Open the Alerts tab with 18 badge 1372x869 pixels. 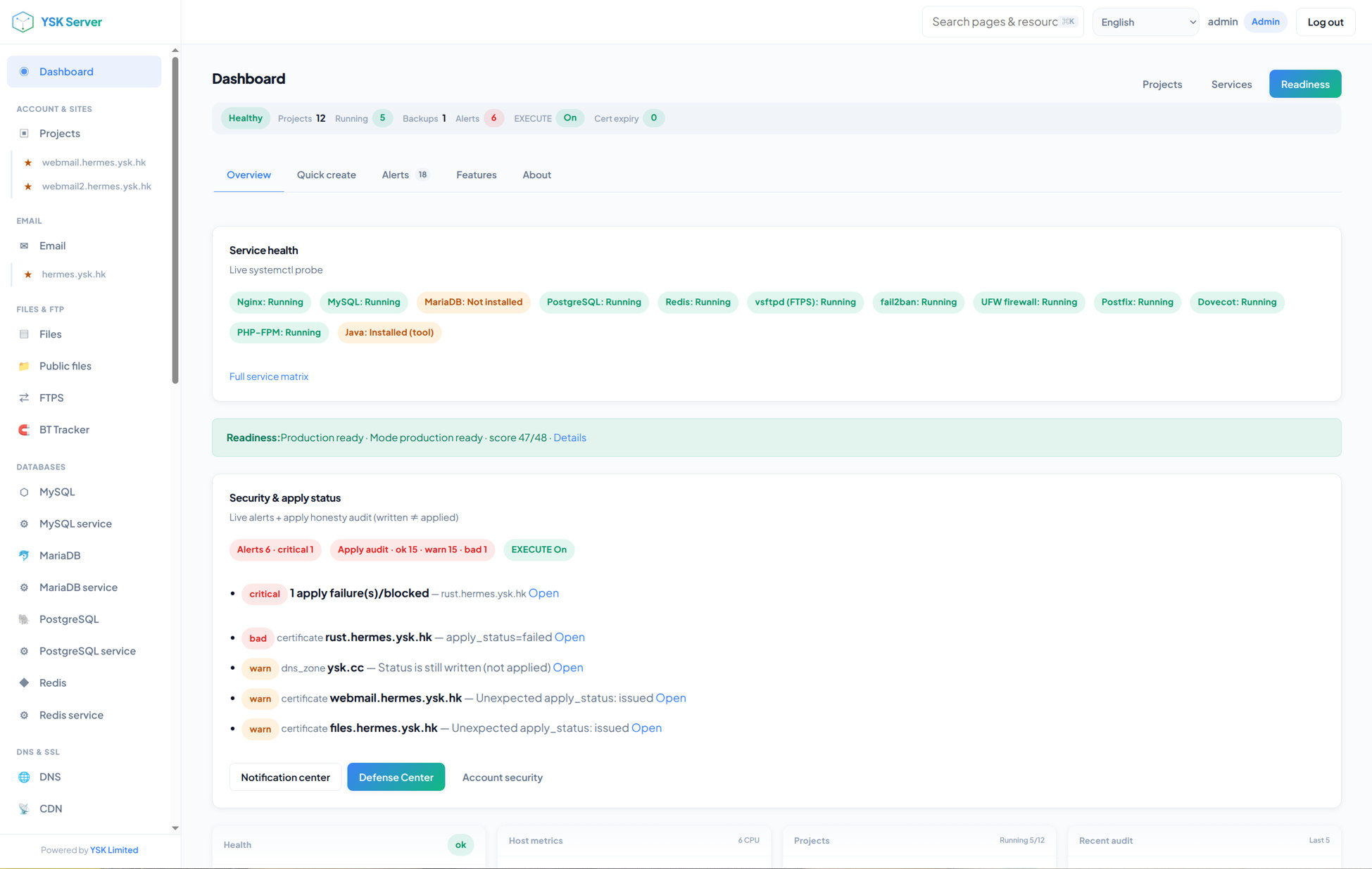point(405,175)
